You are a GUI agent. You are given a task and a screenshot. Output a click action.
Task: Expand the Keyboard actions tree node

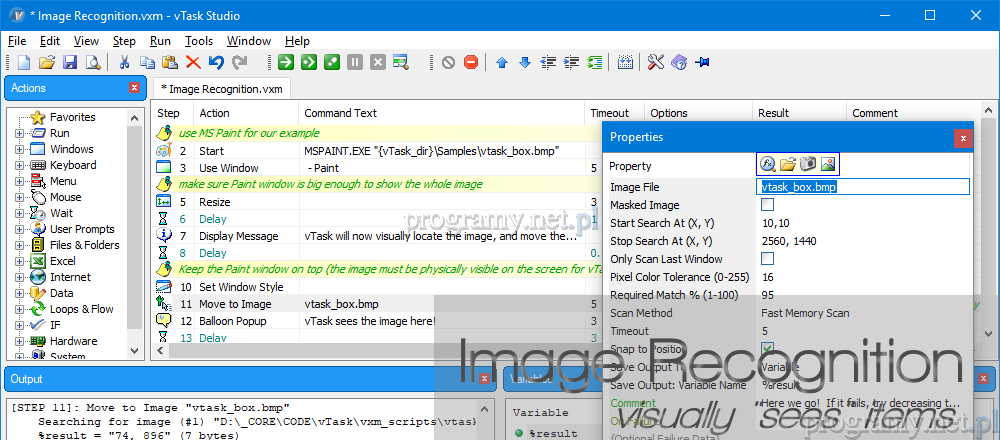coord(19,165)
